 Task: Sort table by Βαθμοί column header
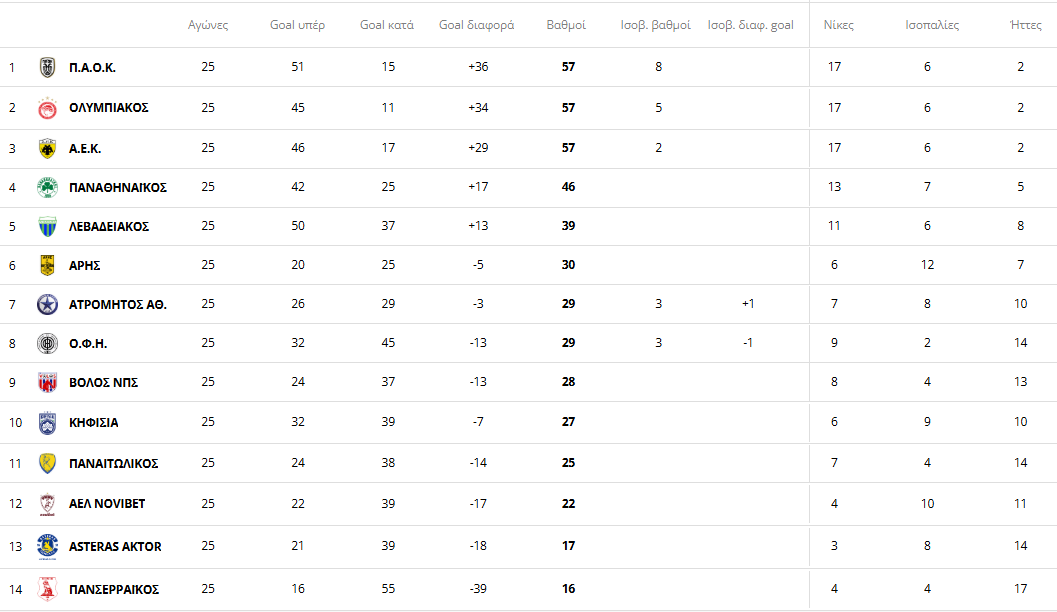click(566, 25)
